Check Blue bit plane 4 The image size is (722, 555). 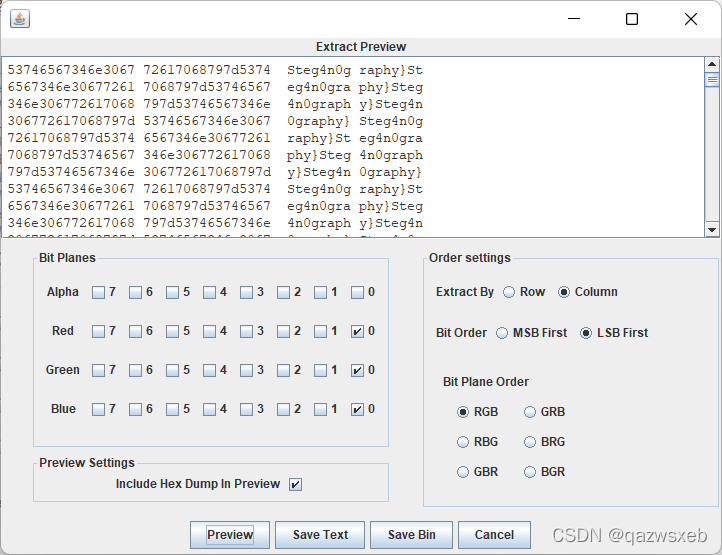pyautogui.click(x=210, y=409)
